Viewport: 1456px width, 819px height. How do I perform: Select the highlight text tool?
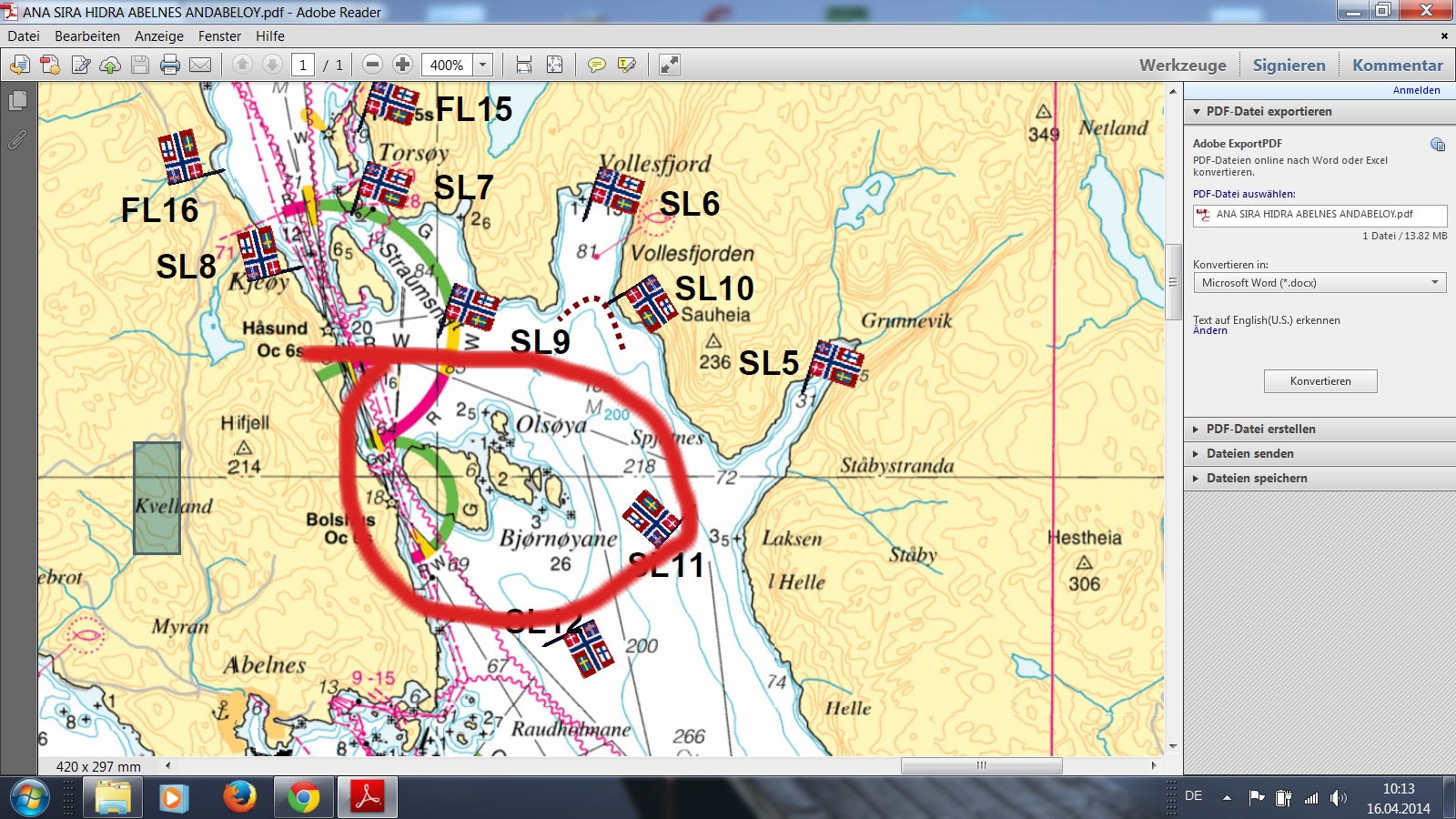(626, 65)
